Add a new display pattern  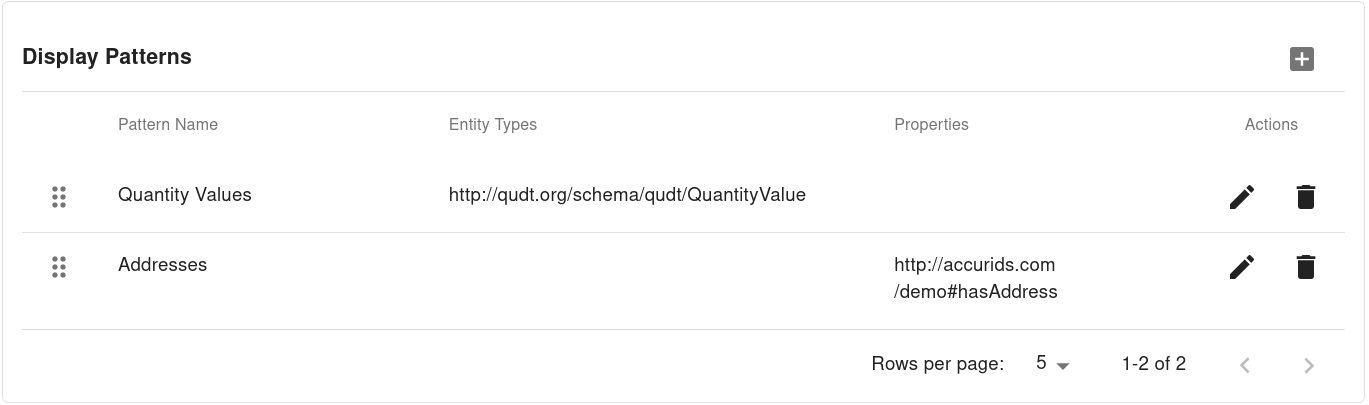coord(1301,59)
